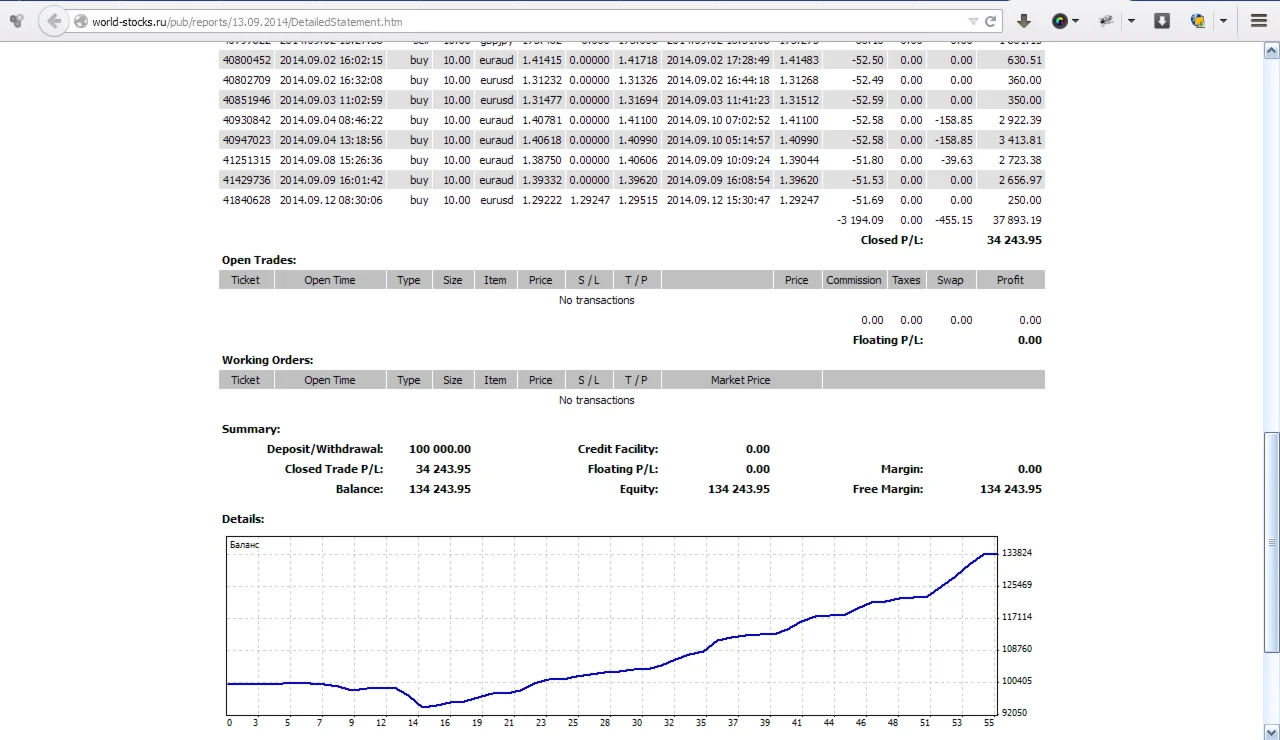This screenshot has height=740, width=1280.
Task: Open the hamburger menu
Action: click(x=1259, y=21)
